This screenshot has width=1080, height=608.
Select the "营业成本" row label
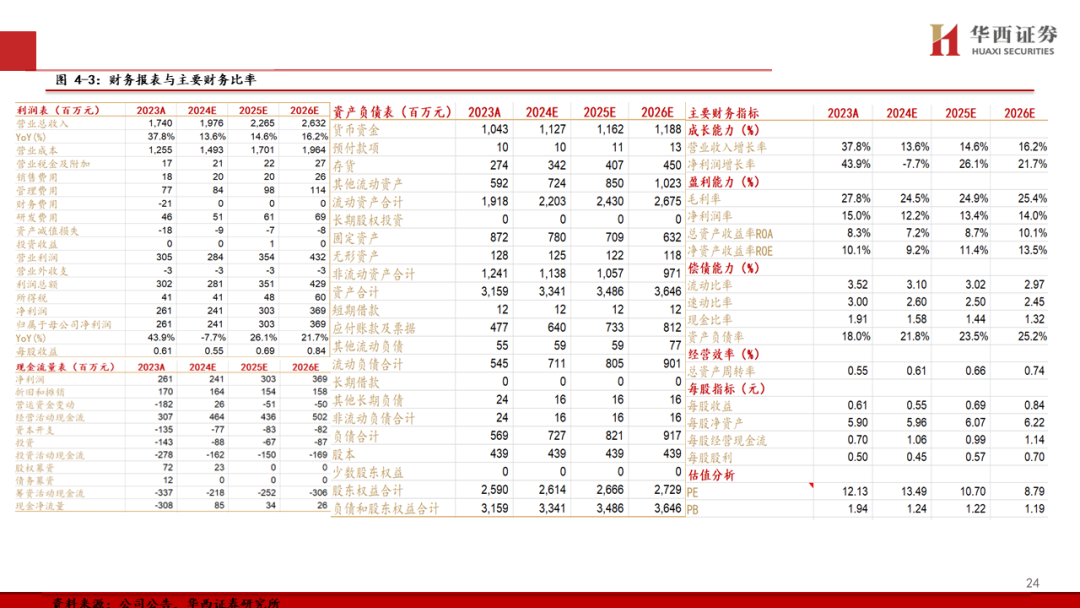click(x=37, y=150)
